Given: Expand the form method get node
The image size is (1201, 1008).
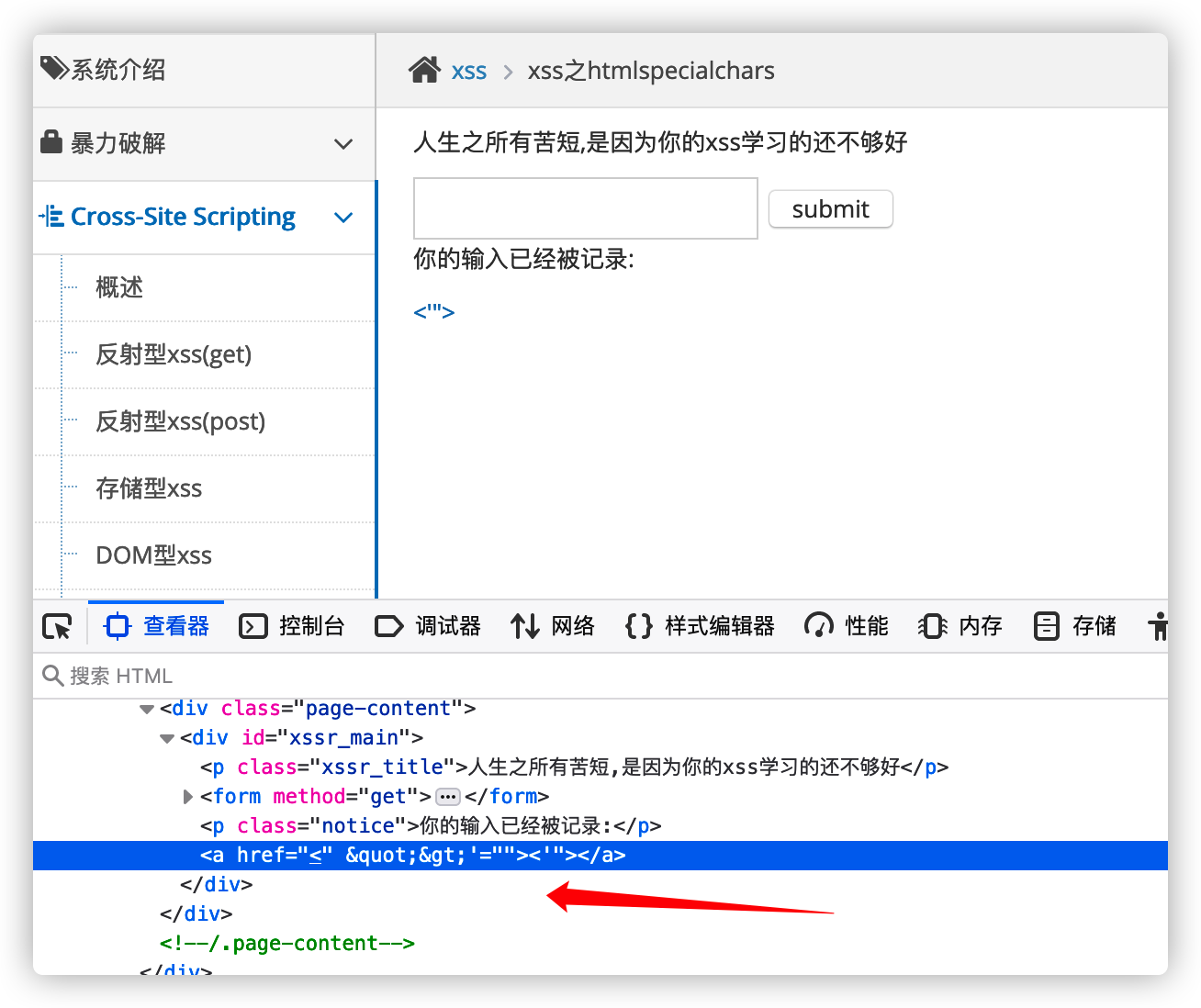Looking at the screenshot, I should pyautogui.click(x=188, y=797).
